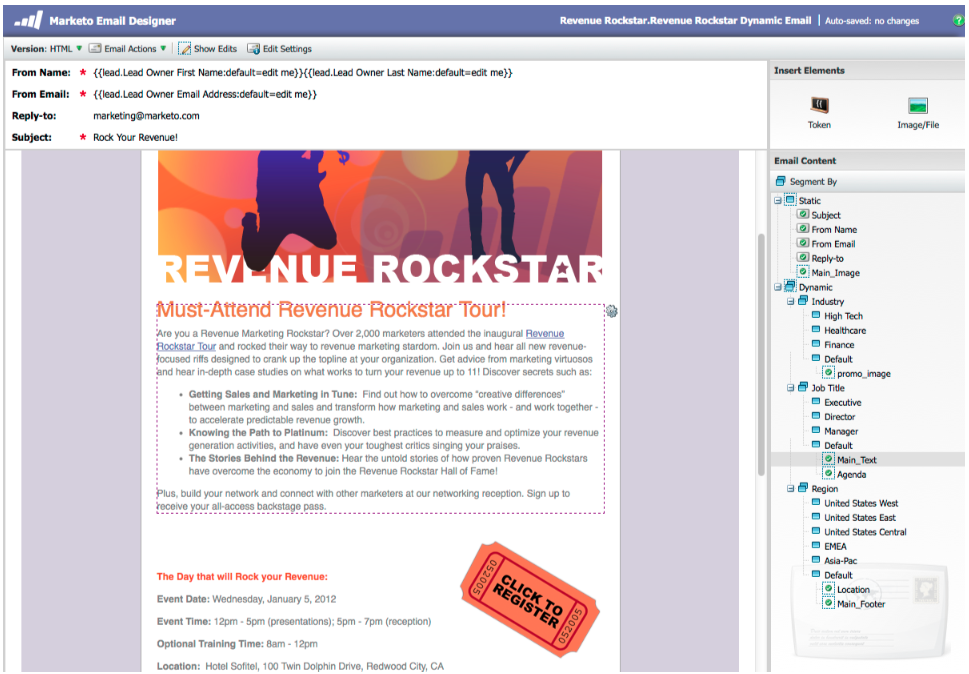Collapse the Industry segmentation node
The width and height of the screenshot is (969, 674).
[790, 301]
